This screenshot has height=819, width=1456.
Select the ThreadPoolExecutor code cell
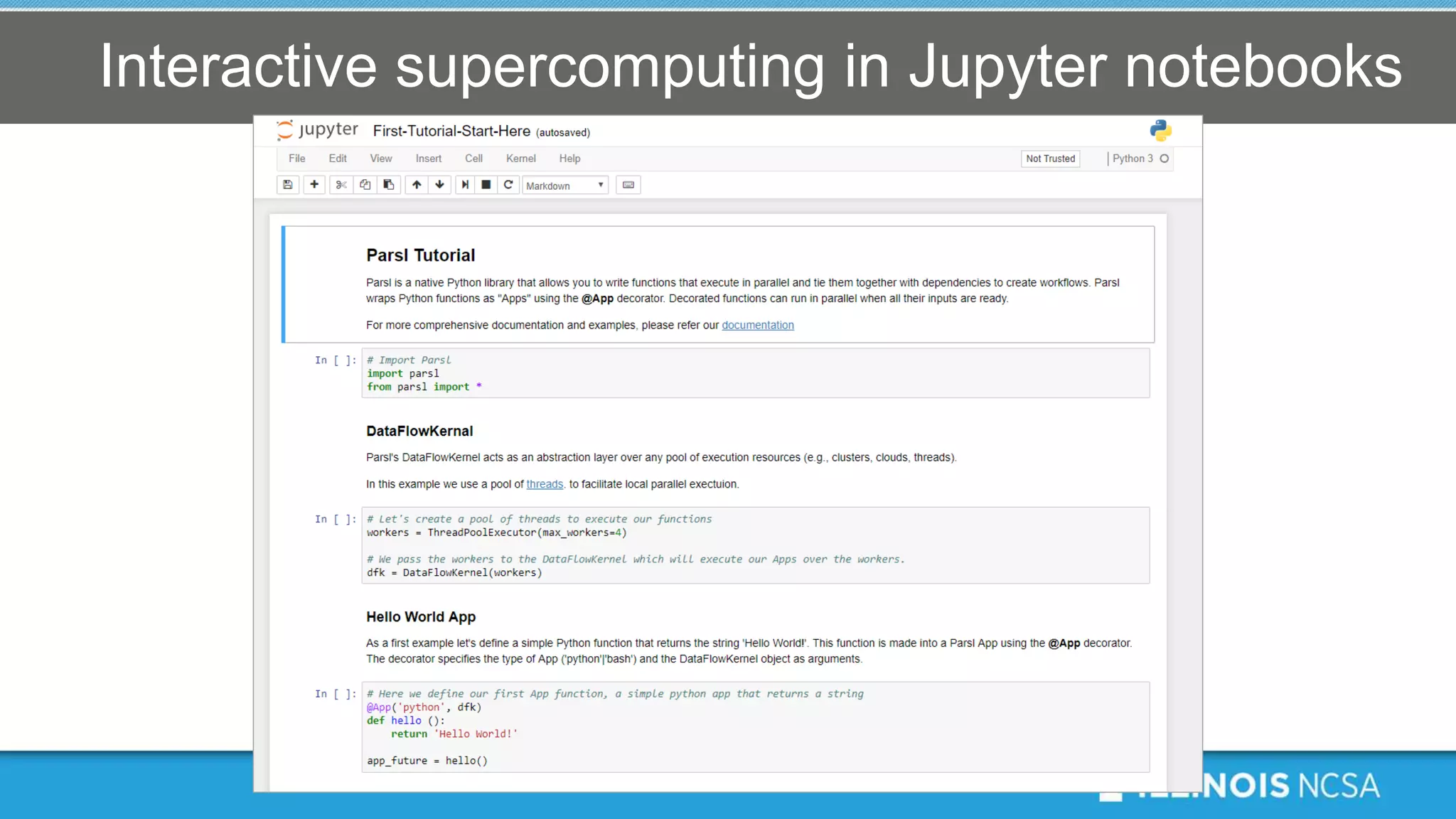pos(755,545)
